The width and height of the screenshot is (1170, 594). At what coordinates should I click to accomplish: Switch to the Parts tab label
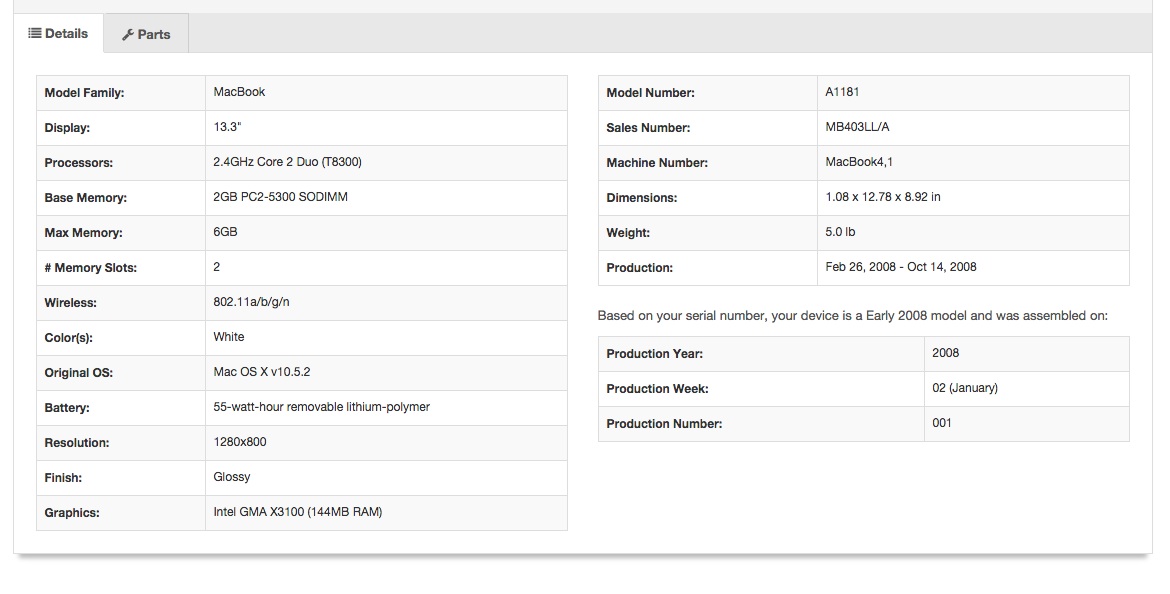(x=154, y=34)
